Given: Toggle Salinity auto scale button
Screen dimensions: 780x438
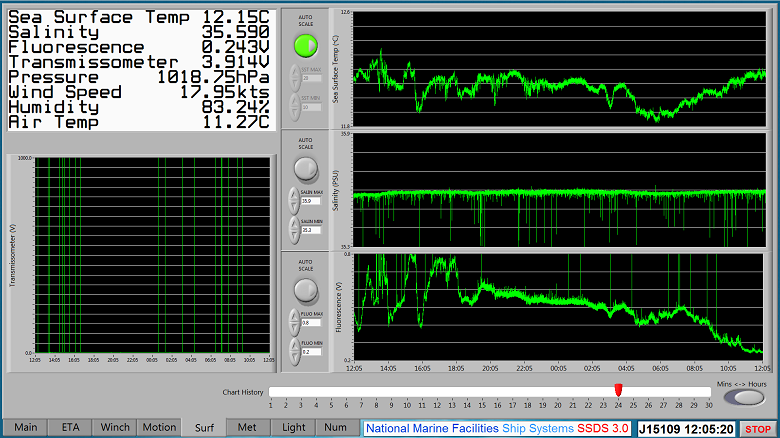Looking at the screenshot, I should click(306, 167).
